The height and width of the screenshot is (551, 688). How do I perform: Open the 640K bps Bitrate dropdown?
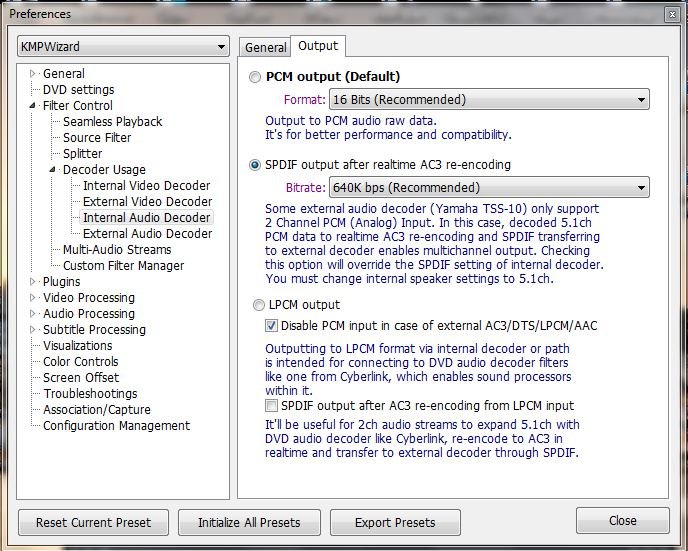point(488,188)
